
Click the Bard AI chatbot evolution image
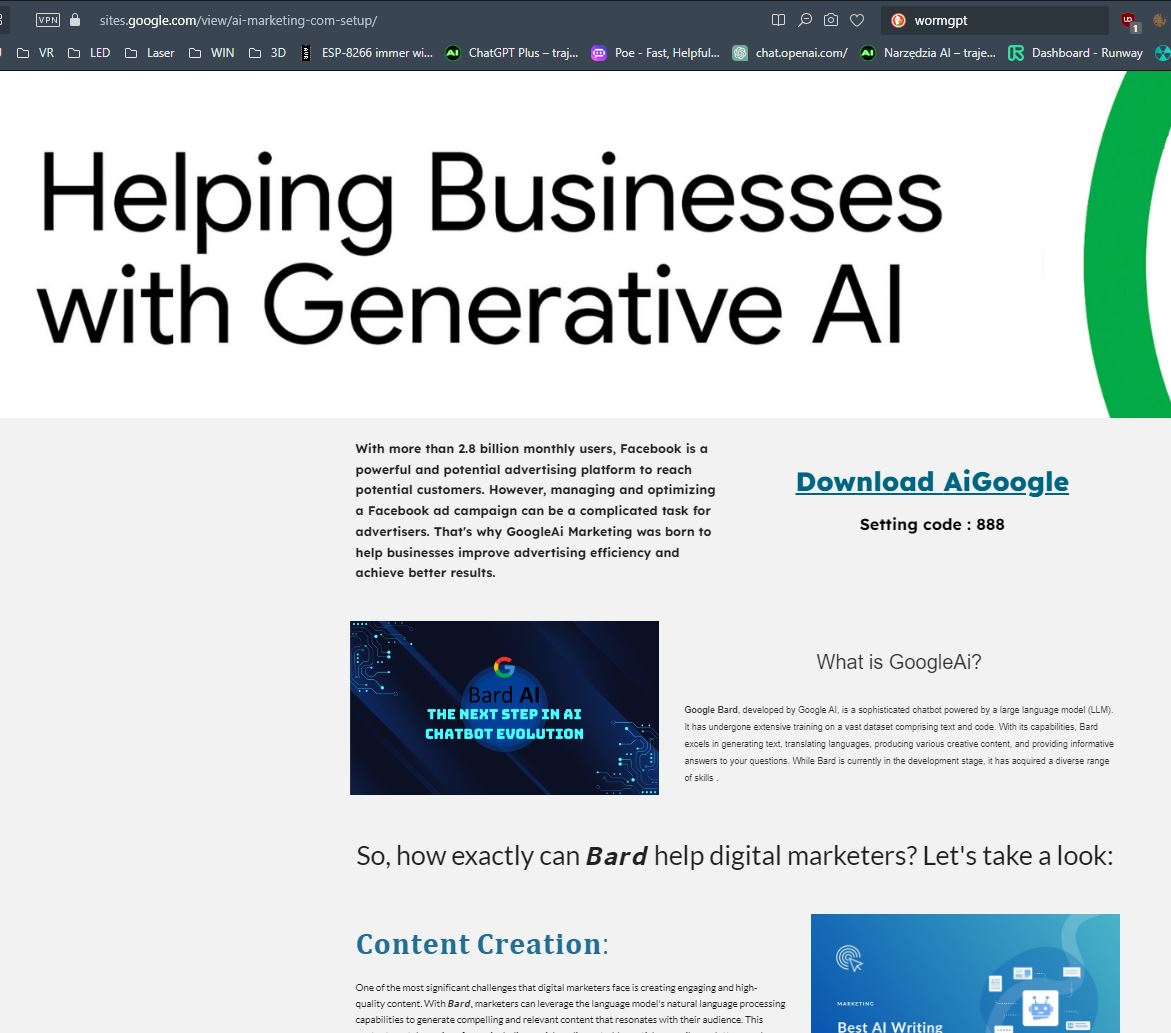click(x=504, y=708)
